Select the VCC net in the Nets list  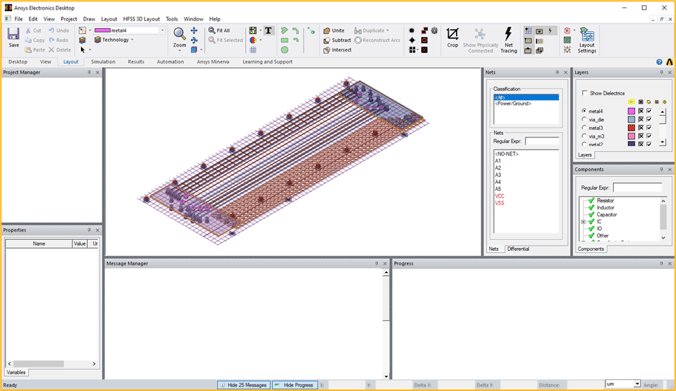(500, 196)
